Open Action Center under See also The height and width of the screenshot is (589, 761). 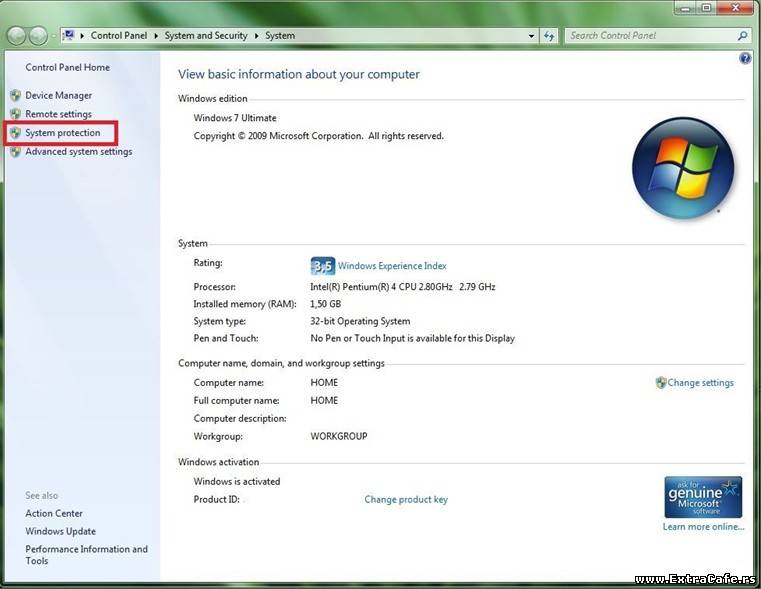(54, 513)
